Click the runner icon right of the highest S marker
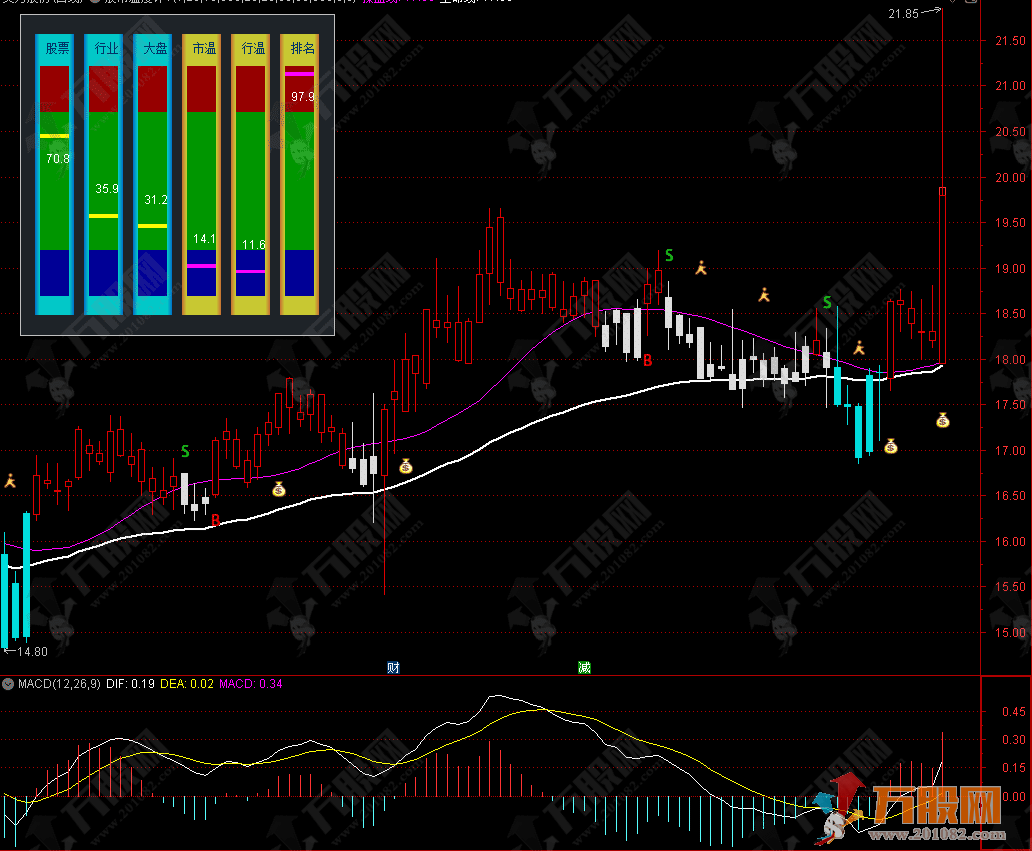 point(702,268)
